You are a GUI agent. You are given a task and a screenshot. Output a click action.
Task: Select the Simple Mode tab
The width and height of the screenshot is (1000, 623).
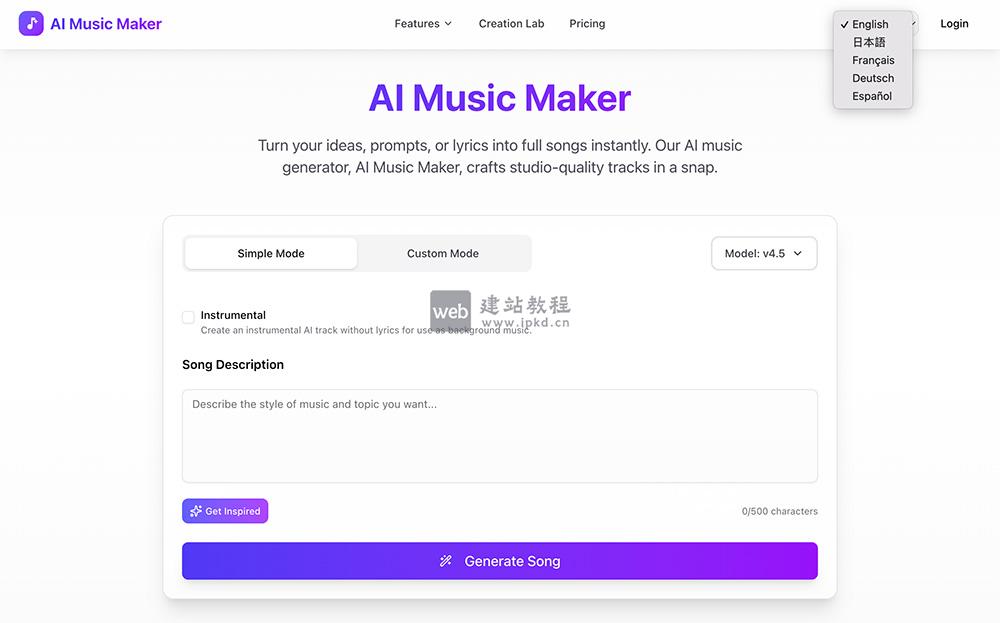point(270,253)
